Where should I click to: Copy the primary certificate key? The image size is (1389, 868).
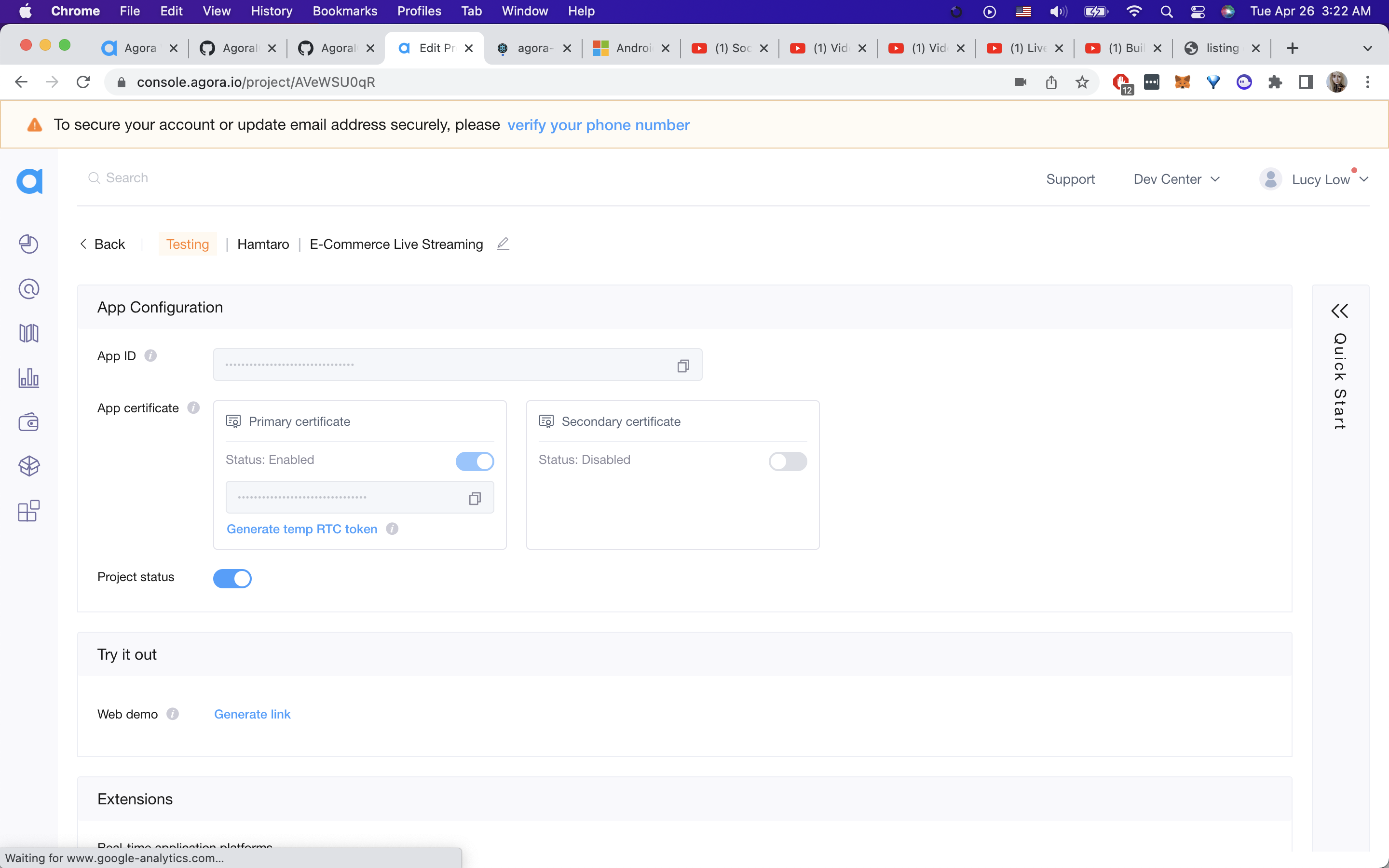click(474, 498)
